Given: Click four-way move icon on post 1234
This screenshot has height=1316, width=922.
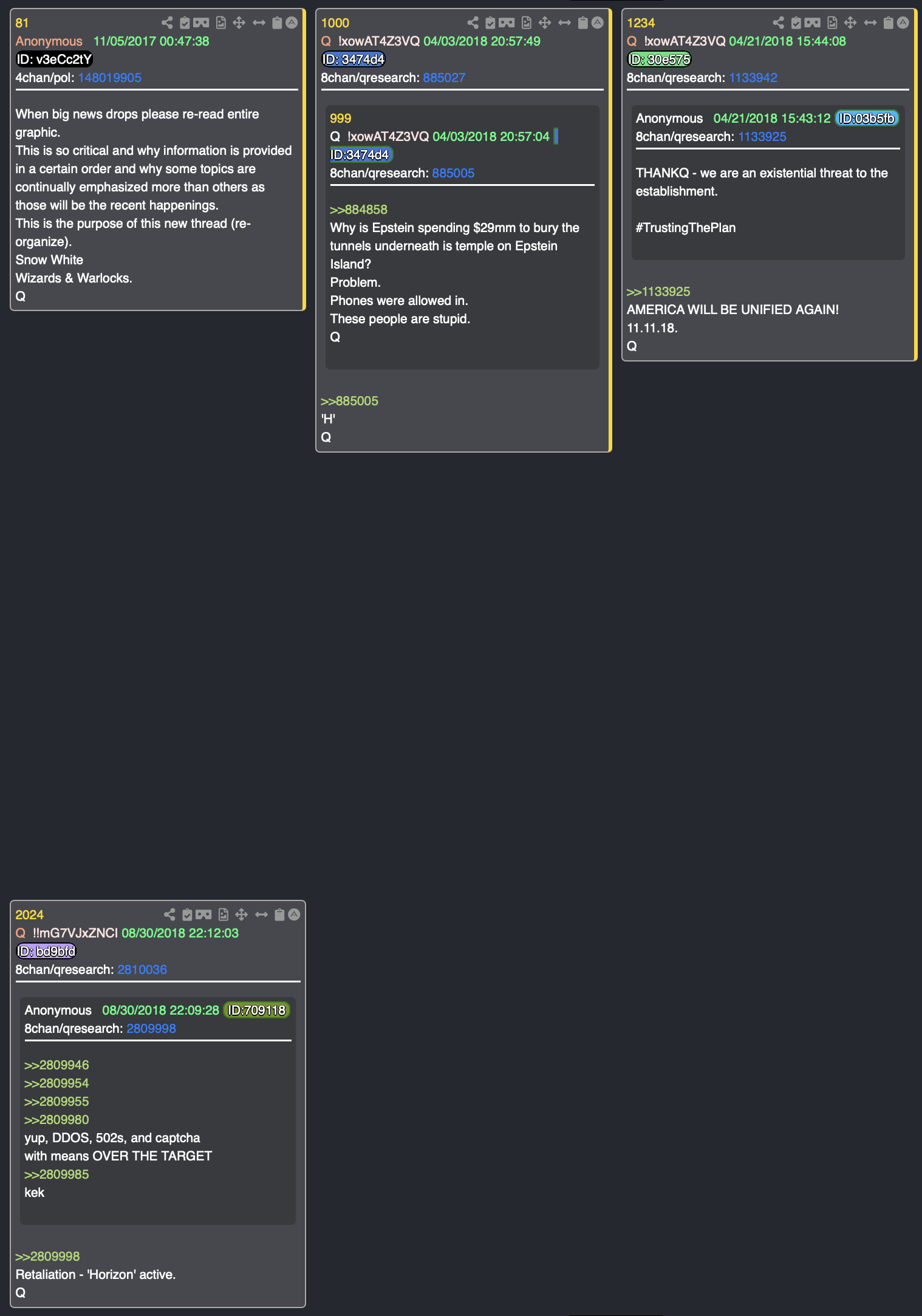Looking at the screenshot, I should (x=850, y=23).
